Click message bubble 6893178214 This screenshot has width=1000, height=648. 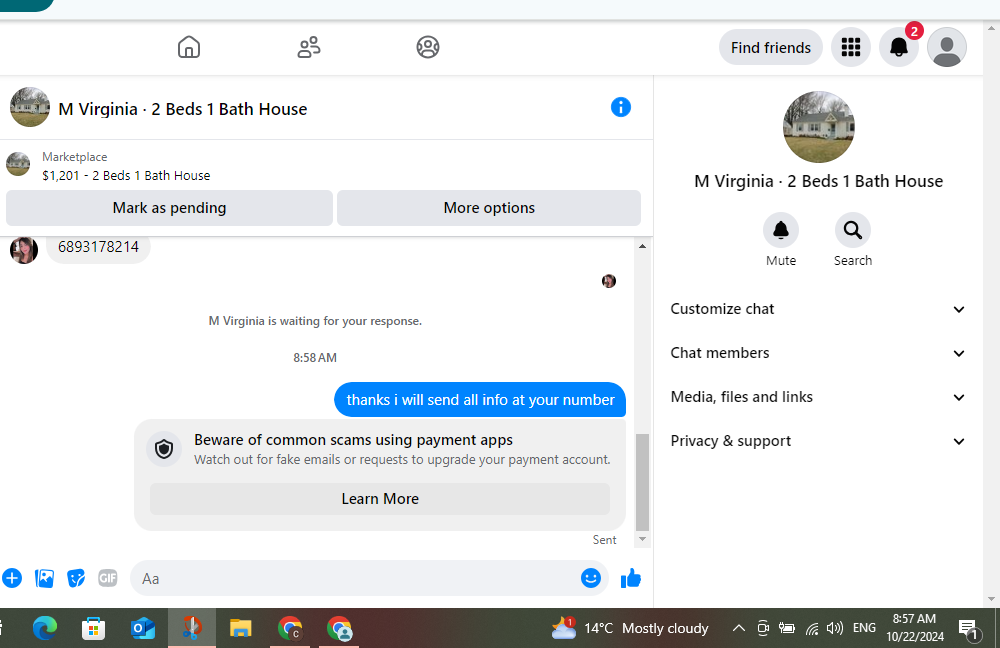point(98,247)
